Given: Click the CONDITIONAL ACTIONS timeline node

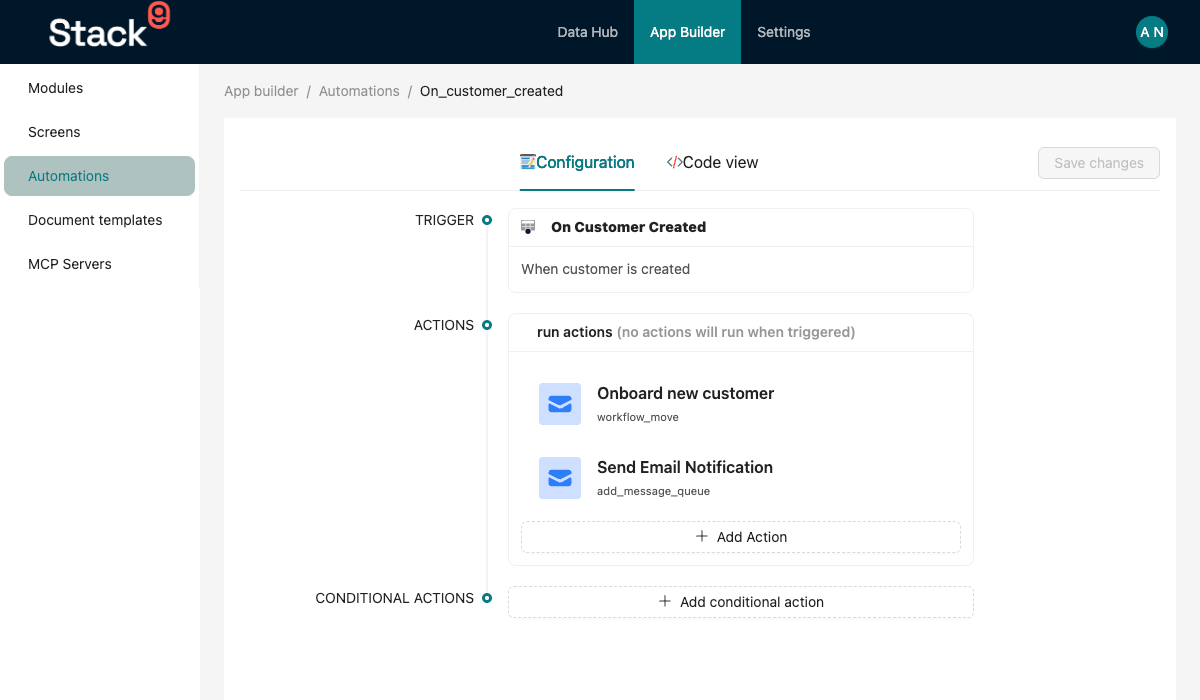Looking at the screenshot, I should click(x=487, y=598).
